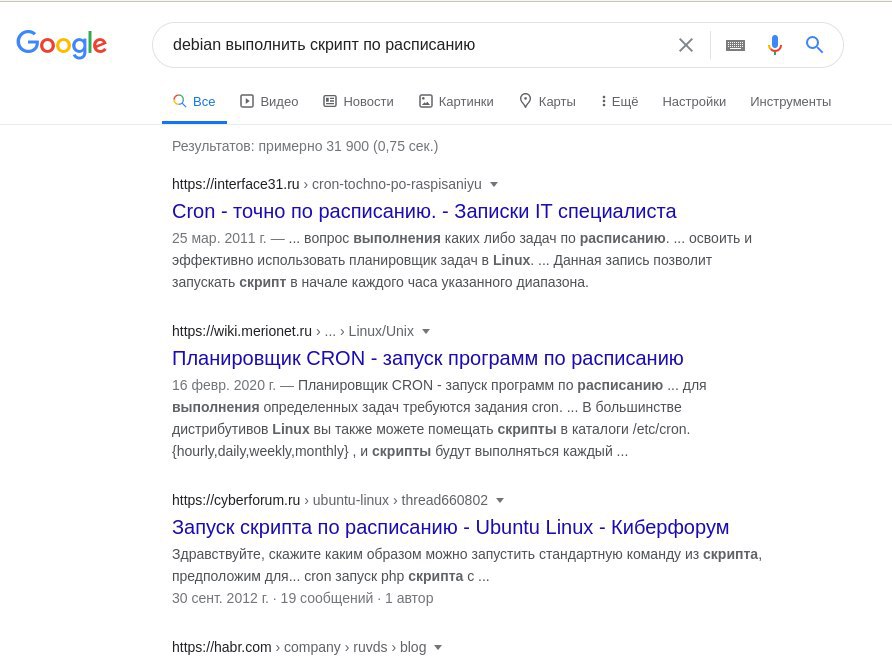Image resolution: width=892 pixels, height=666 pixels.
Task: Expand options arrow for wiki.merionet.ru result
Action: [x=426, y=331]
